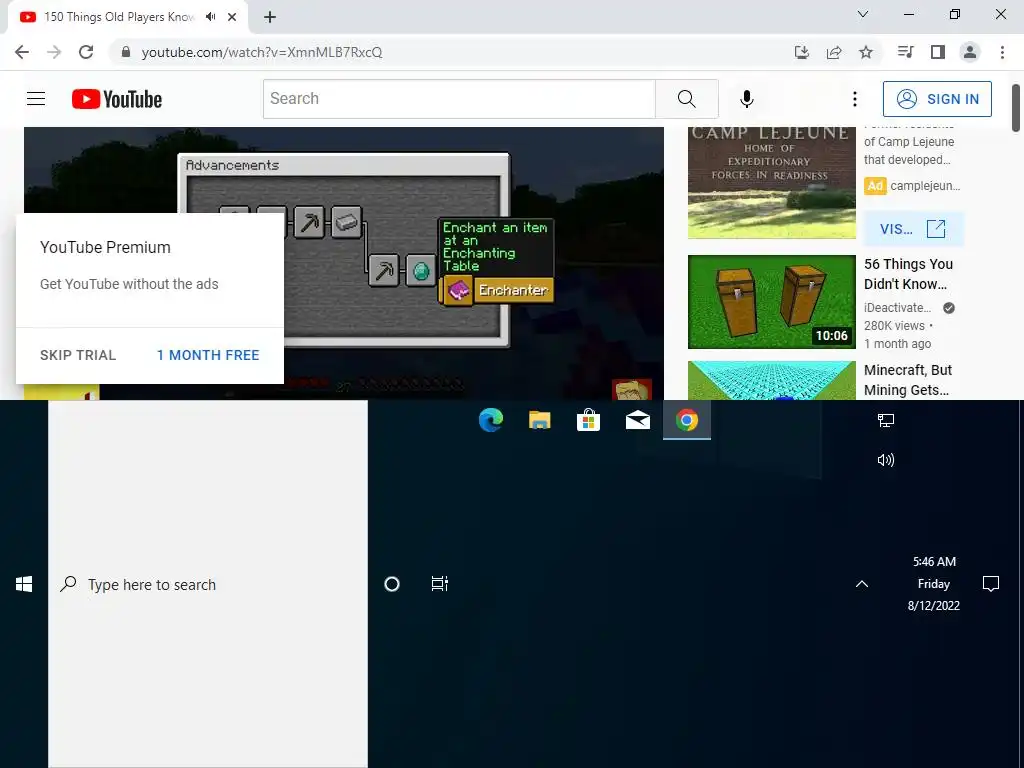Open Windows Start menu
Image resolution: width=1024 pixels, height=768 pixels.
24,584
